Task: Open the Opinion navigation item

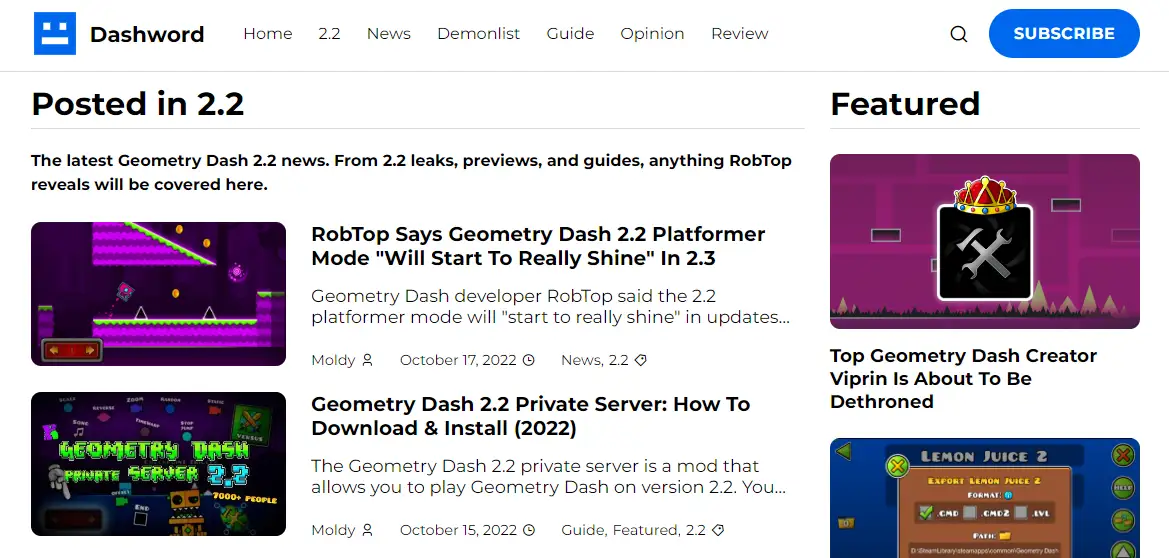Action: (x=652, y=34)
